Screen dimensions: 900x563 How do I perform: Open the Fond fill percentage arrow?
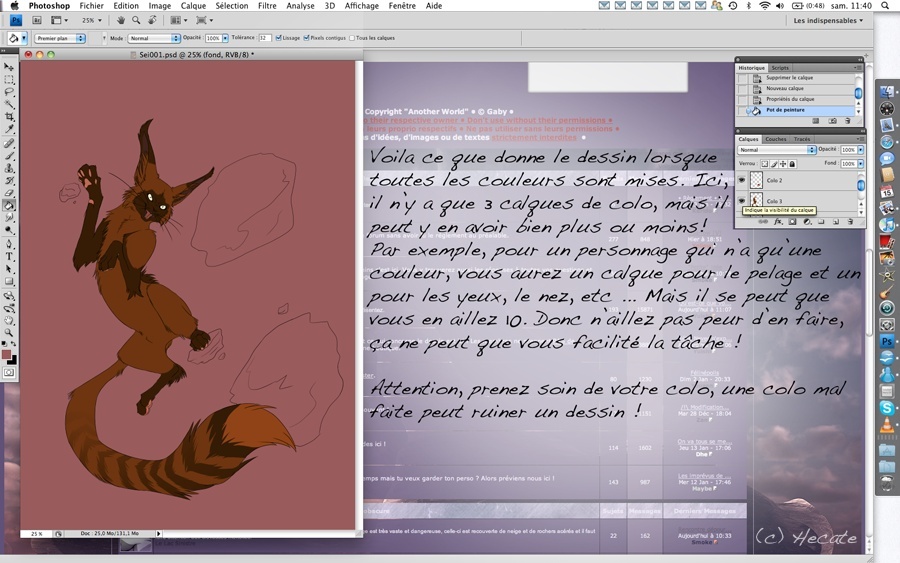860,164
